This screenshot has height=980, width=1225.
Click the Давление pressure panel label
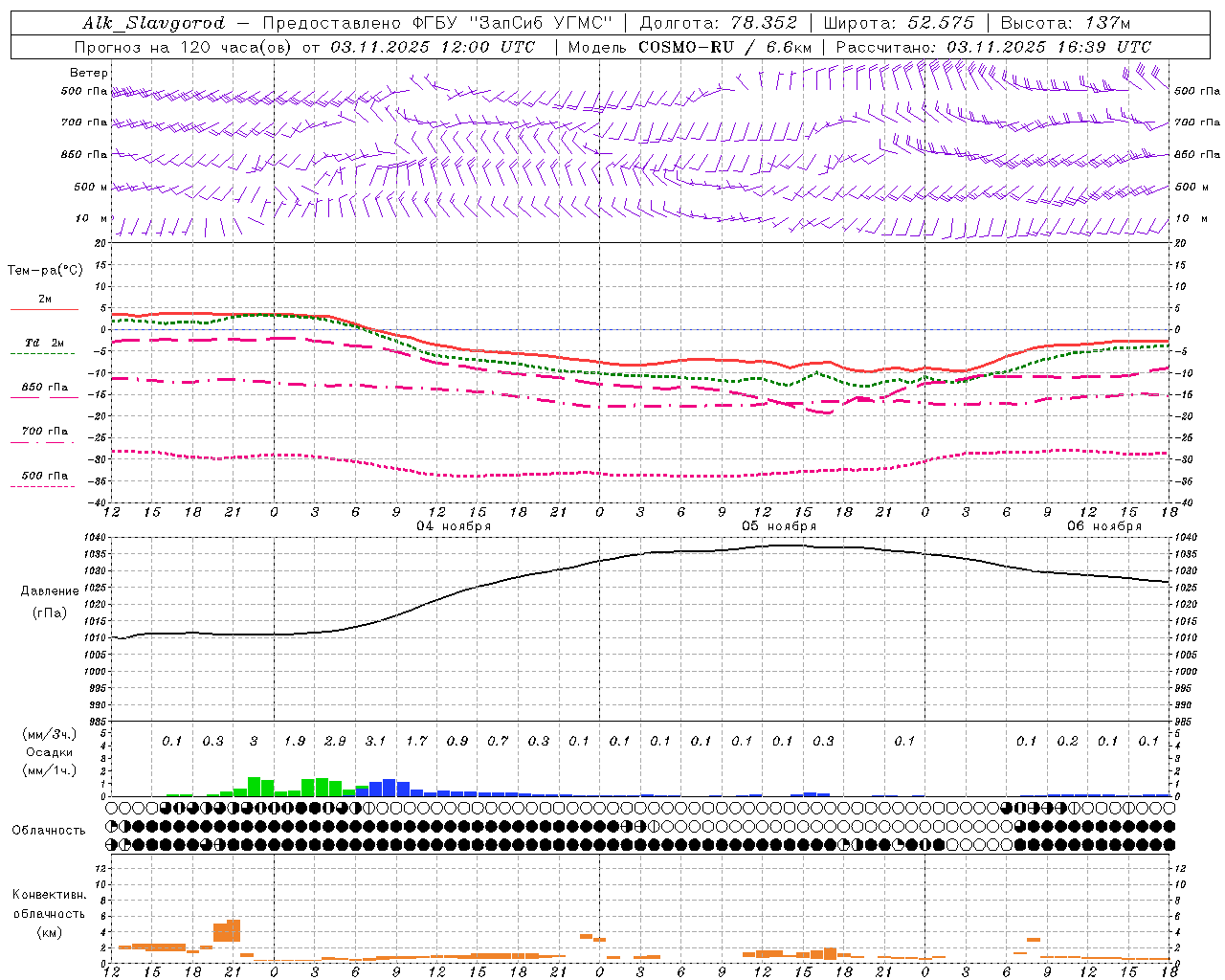pos(50,591)
